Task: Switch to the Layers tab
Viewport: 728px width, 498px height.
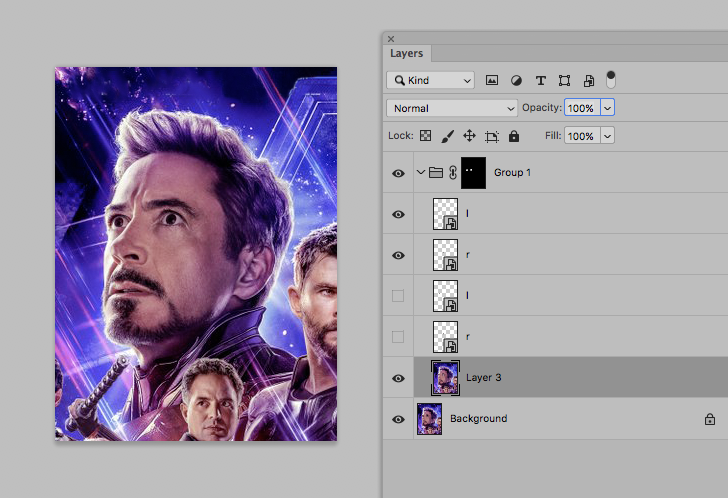Action: coord(407,53)
